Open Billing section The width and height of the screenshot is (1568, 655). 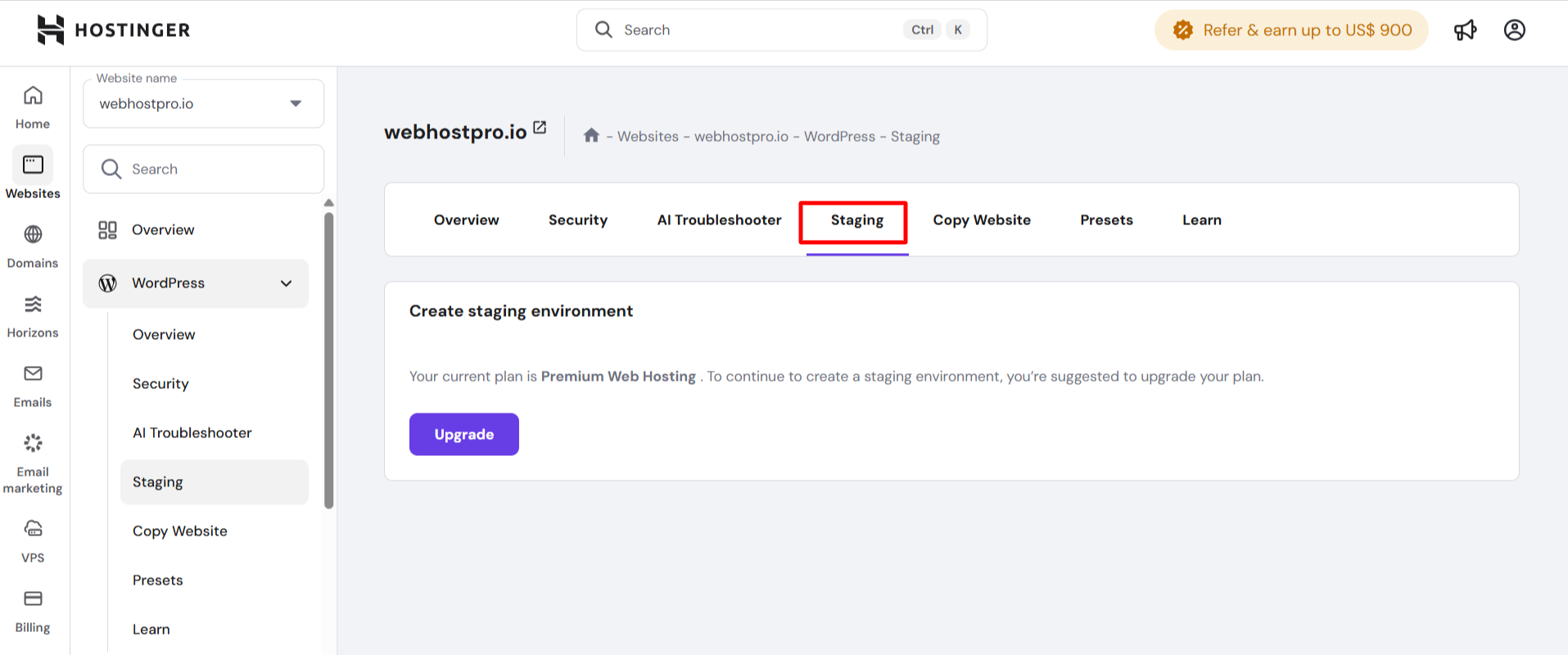[33, 611]
